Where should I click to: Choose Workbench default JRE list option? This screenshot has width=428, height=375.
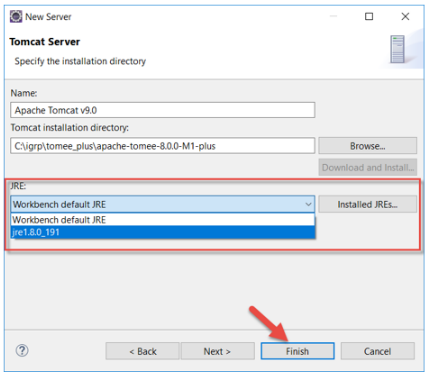(x=163, y=220)
